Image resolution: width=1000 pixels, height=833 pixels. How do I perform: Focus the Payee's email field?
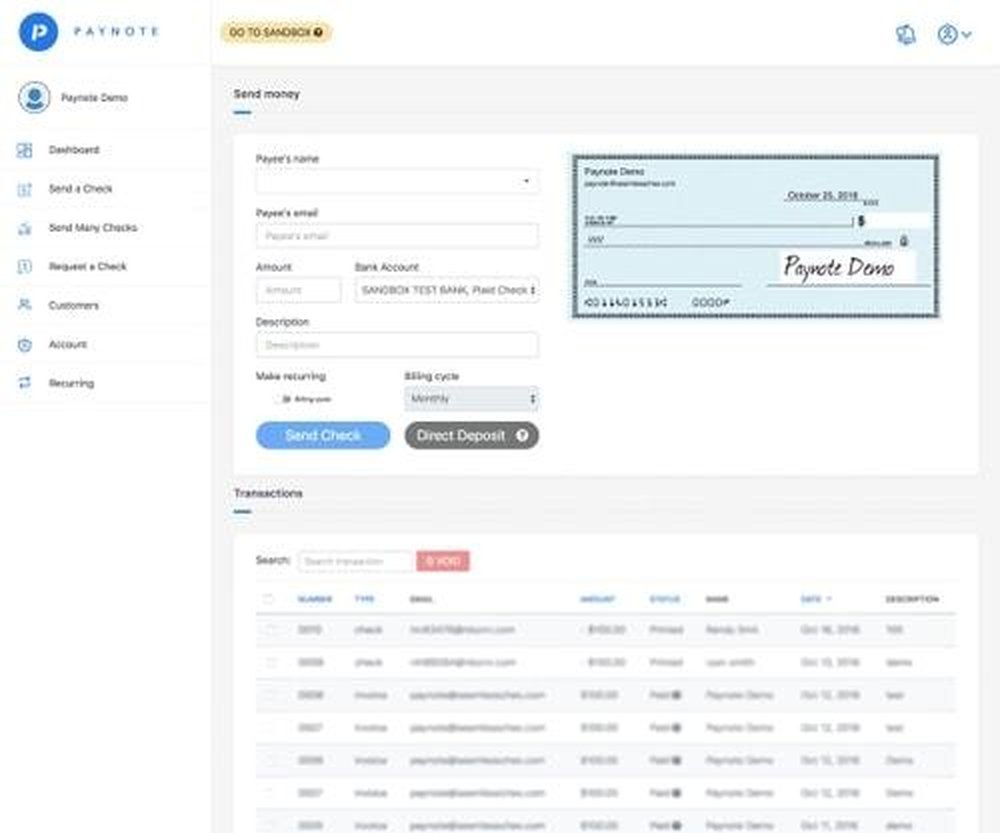(x=397, y=236)
